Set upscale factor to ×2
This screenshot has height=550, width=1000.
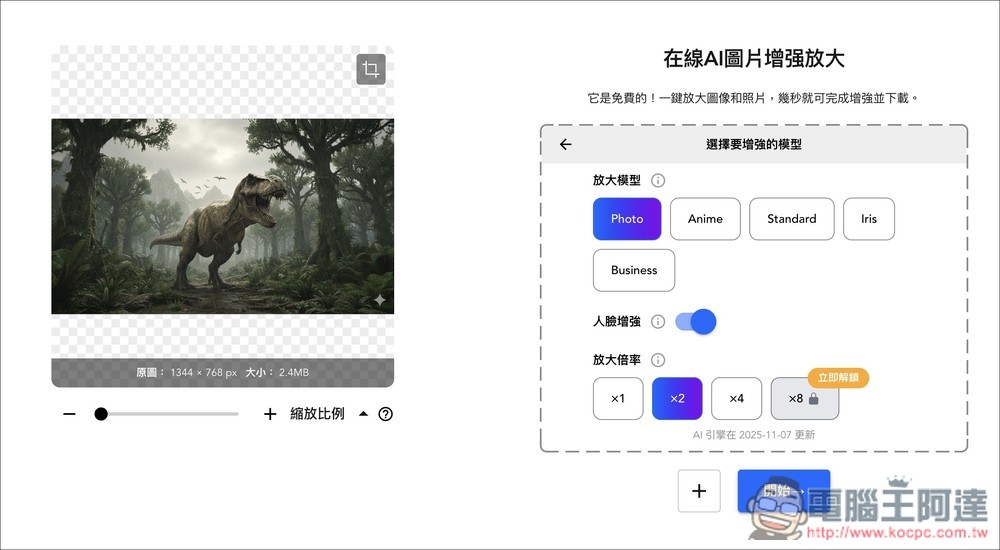coord(677,399)
